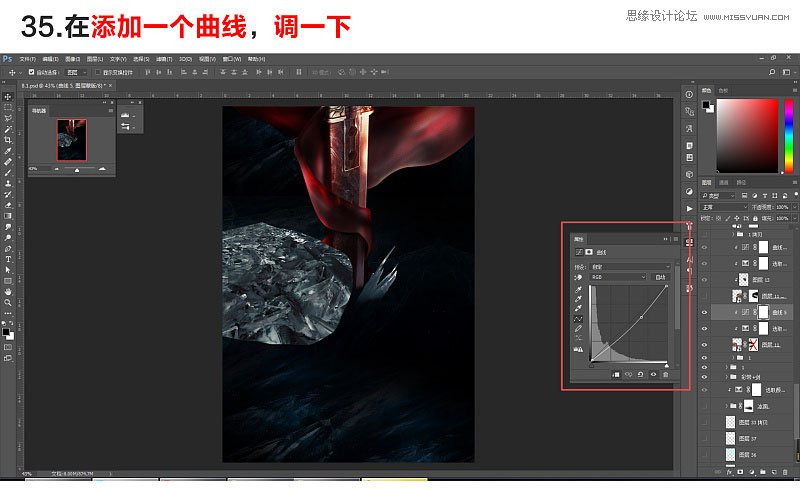This screenshot has width=800, height=489.
Task: Click the reset adjustment icon in Properties
Action: point(640,375)
